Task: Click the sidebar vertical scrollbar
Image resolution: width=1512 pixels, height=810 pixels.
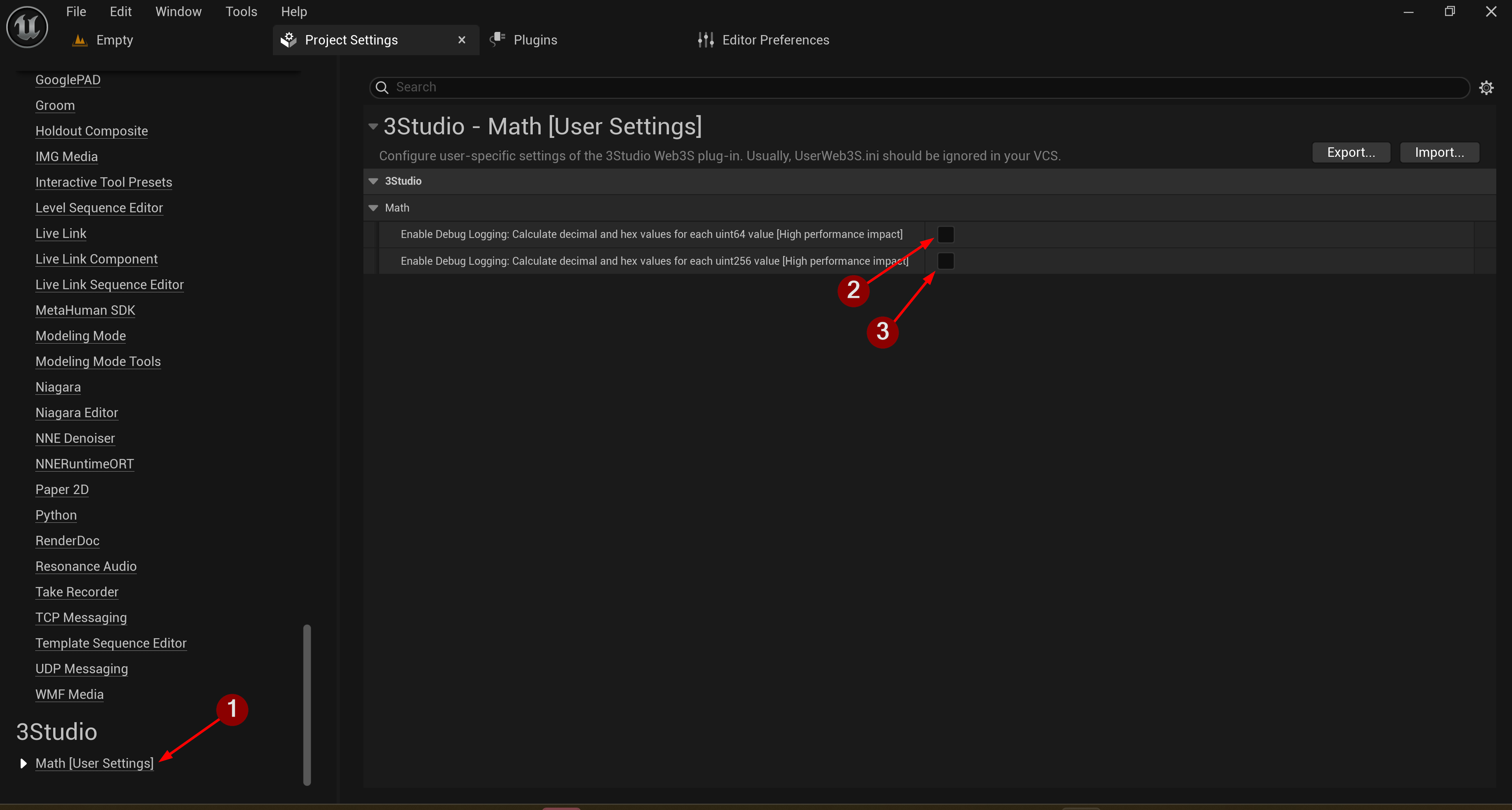Action: click(x=306, y=705)
